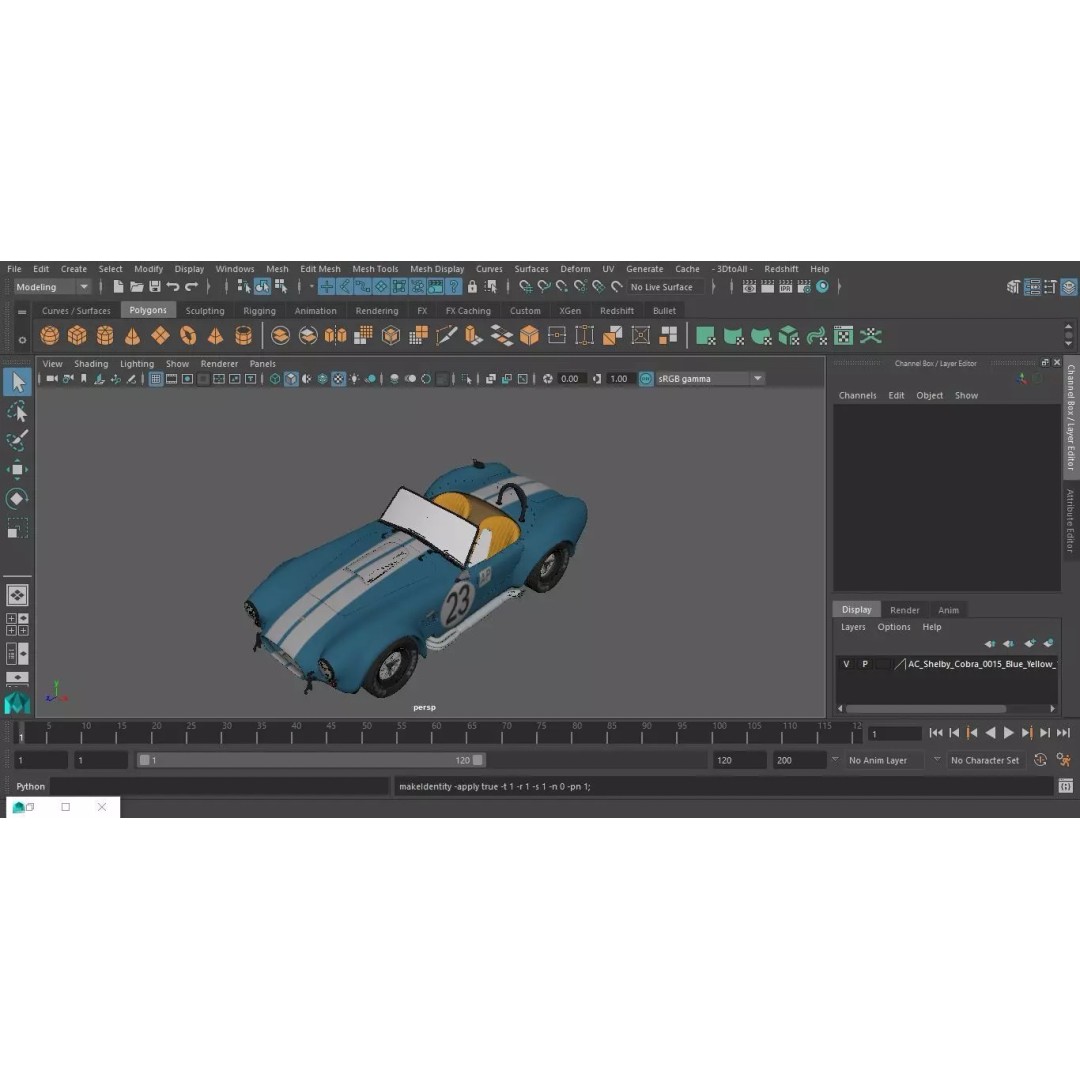Open the Mesh Tools menu
This screenshot has height=1080, width=1080.
pyautogui.click(x=375, y=269)
